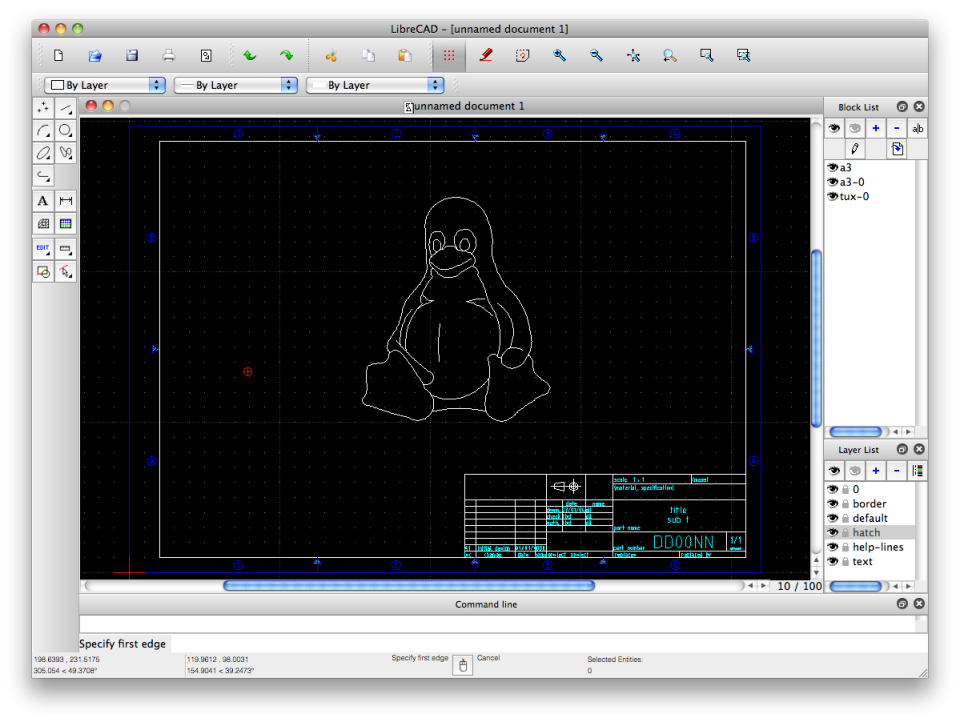Viewport: 960px width, 722px height.
Task: Toggle visibility of the hatch layer
Action: 834,532
